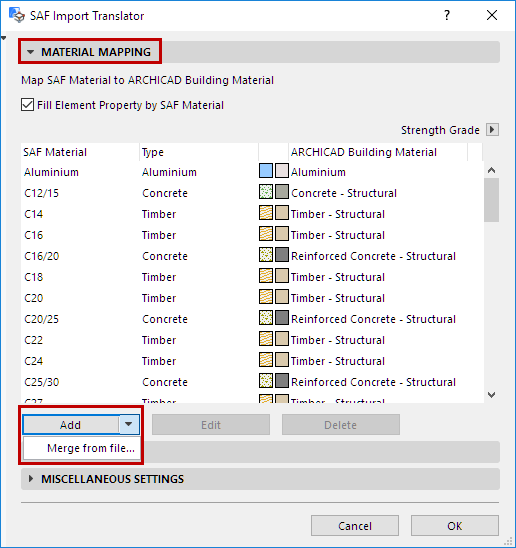Select the Aluminium SAF material row
This screenshot has height=548, width=516.
pyautogui.click(x=252, y=172)
